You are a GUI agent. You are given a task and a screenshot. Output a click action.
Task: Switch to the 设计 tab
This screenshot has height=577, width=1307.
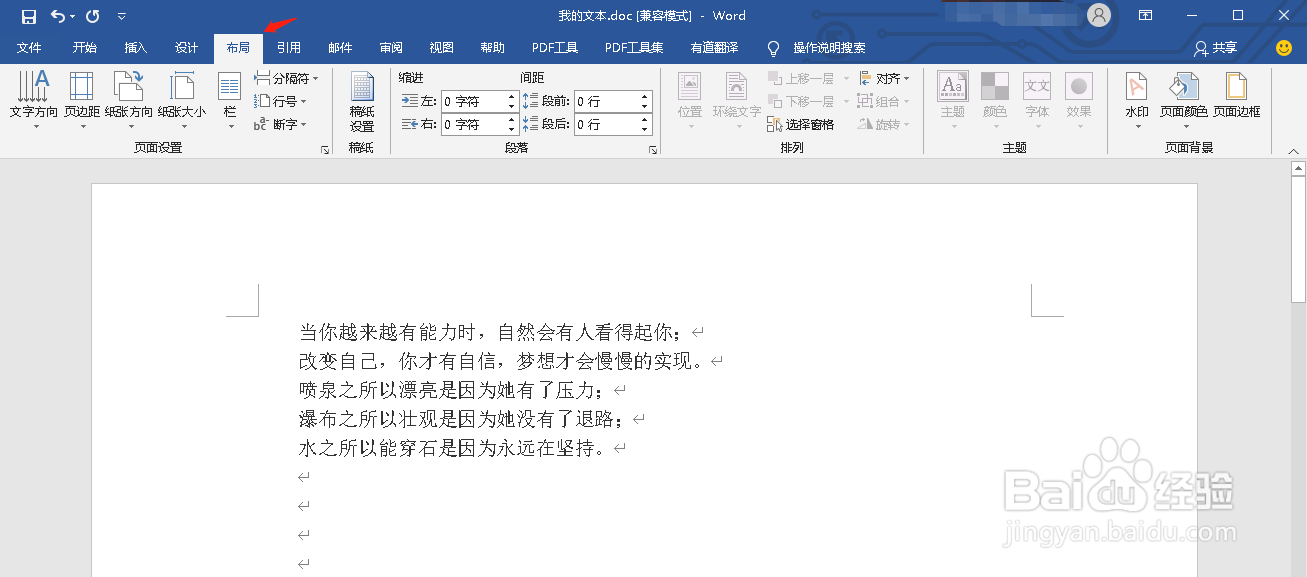coord(187,48)
